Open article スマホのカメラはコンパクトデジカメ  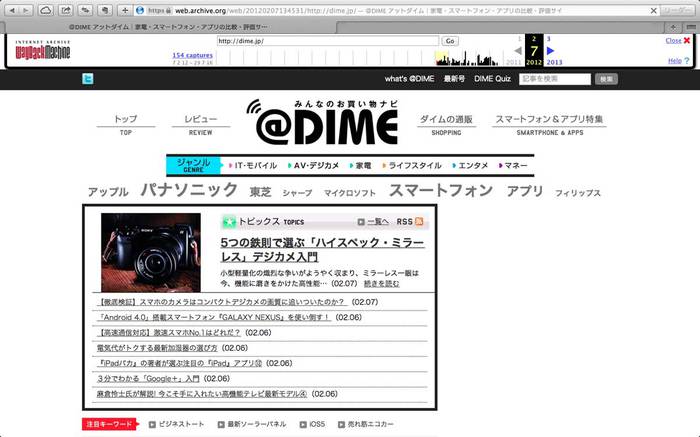tap(221, 302)
